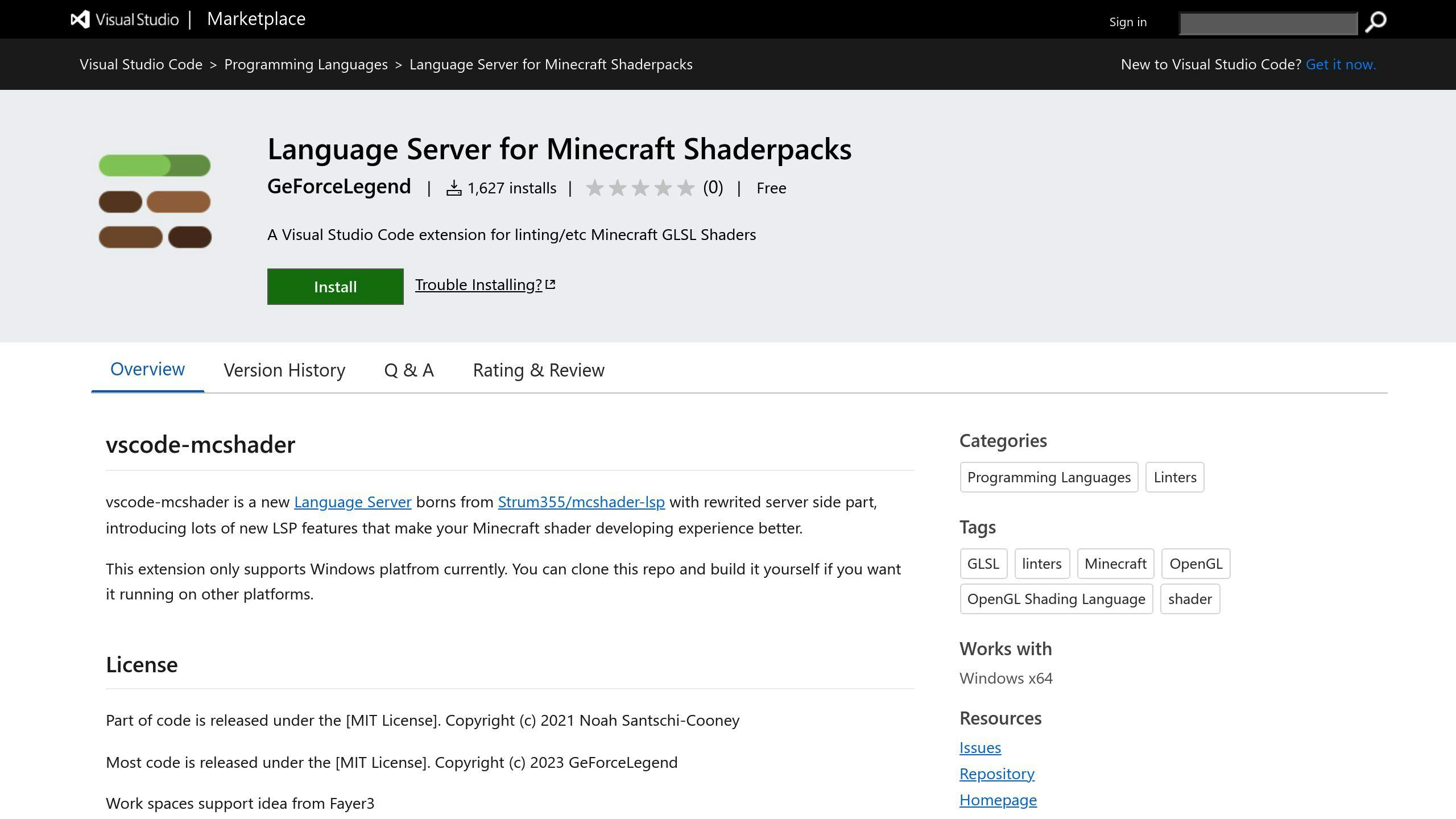Click Sign in
The height and width of the screenshot is (819, 1456).
click(1128, 22)
